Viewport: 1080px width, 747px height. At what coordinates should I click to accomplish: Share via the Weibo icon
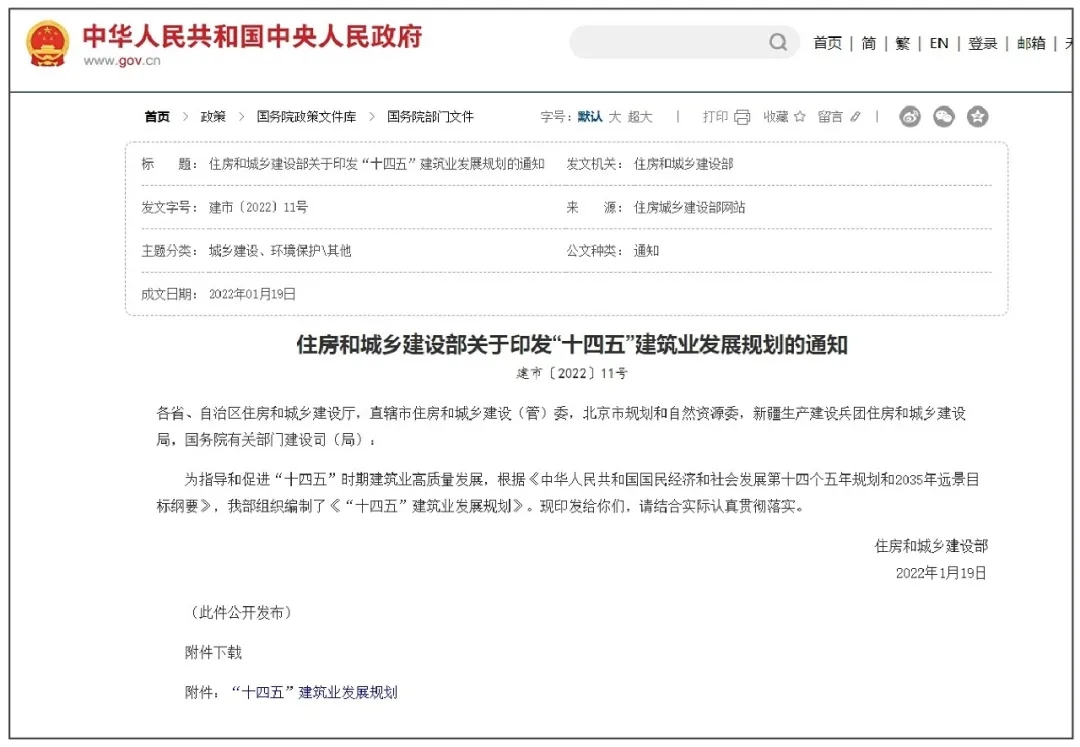(x=909, y=116)
